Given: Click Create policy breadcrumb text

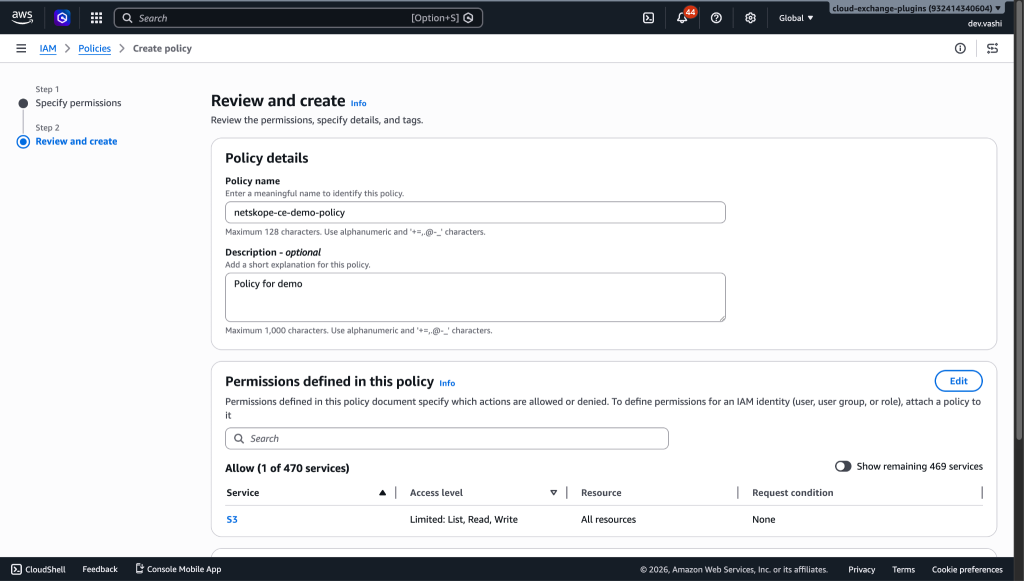Looking at the screenshot, I should pyautogui.click(x=162, y=48).
